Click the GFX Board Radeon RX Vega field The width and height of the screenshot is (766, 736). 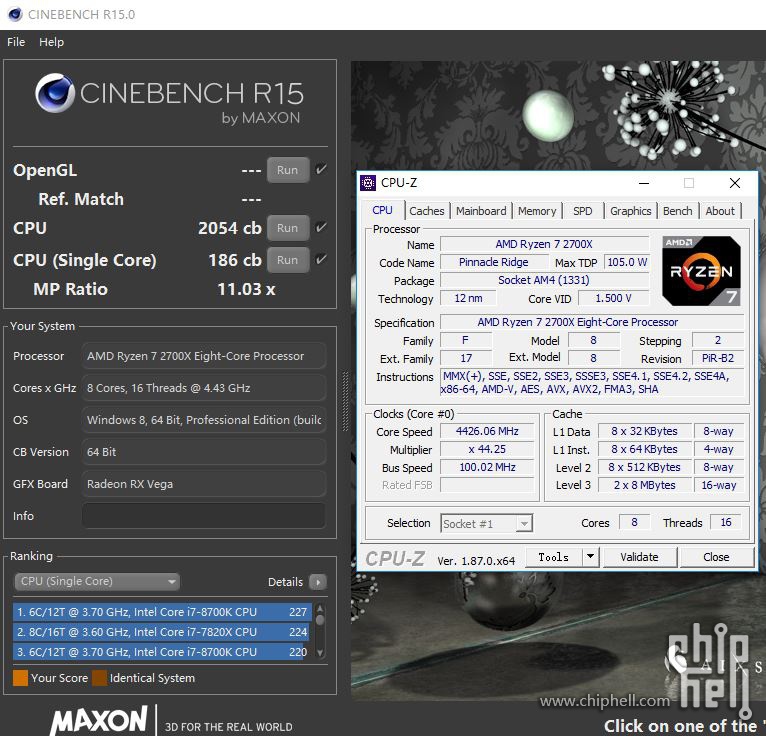coord(203,484)
